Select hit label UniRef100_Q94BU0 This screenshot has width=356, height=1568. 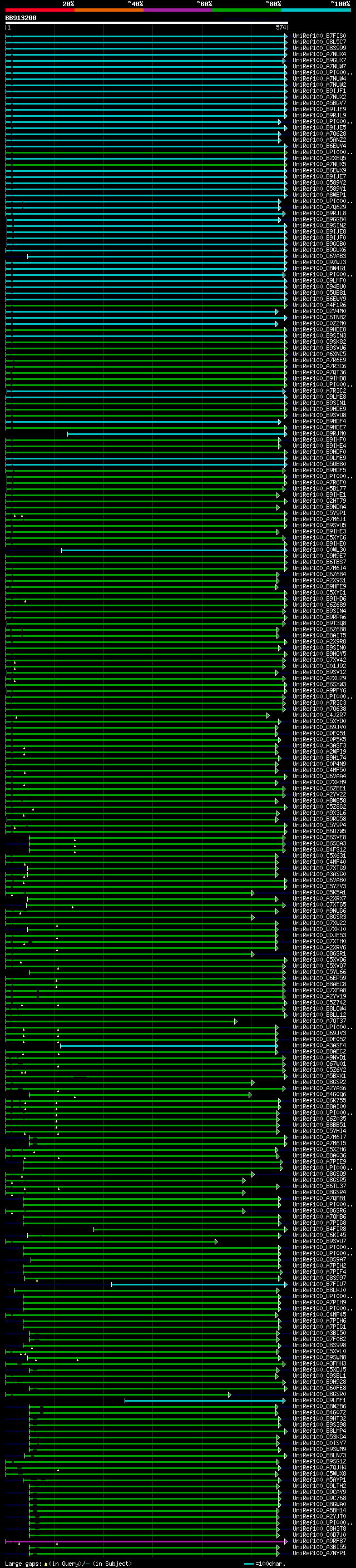pos(319,286)
